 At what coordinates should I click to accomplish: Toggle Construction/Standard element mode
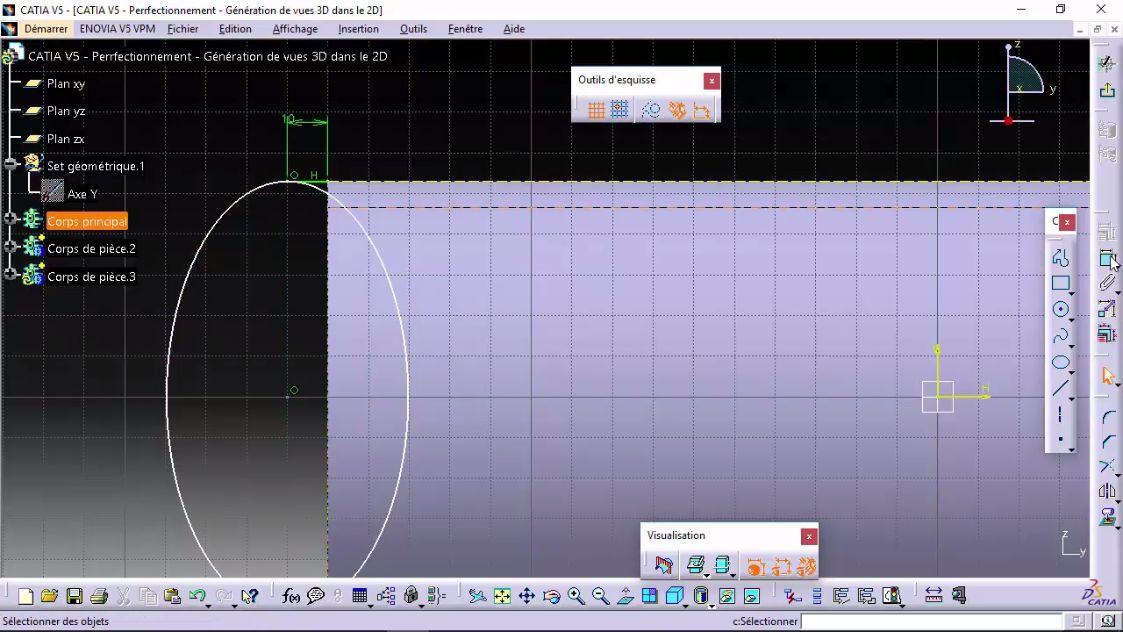[x=651, y=110]
